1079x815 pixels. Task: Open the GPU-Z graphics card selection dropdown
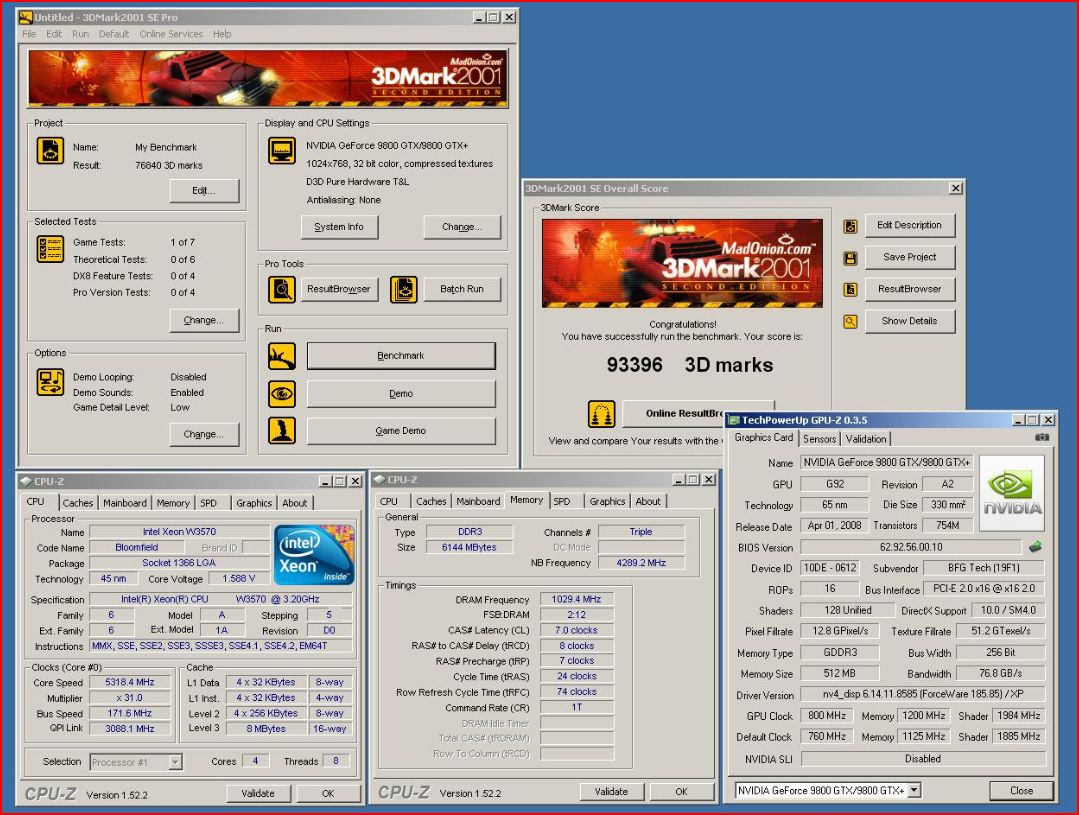click(914, 790)
